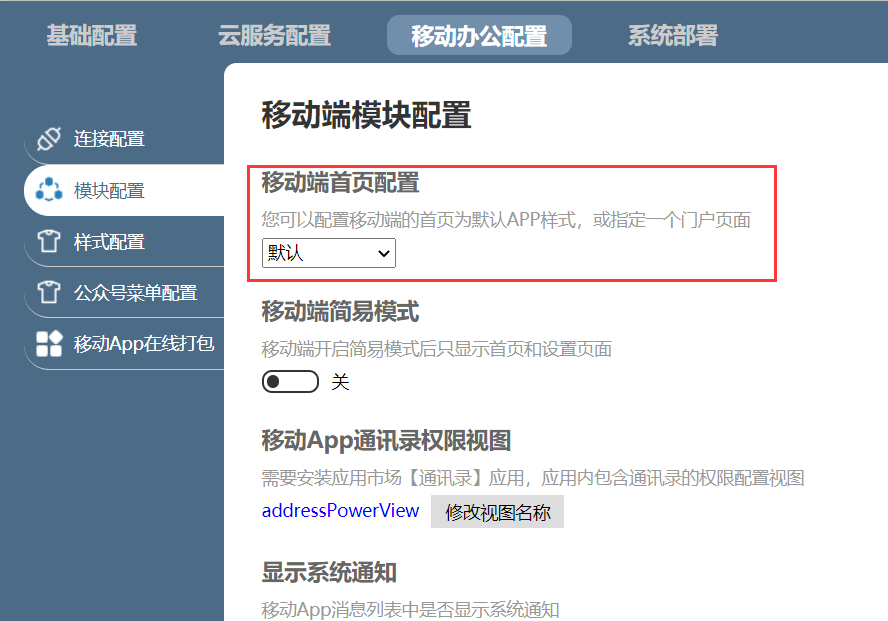The image size is (888, 621).
Task: Click the 显示系统通知 heading
Action: pos(329,572)
